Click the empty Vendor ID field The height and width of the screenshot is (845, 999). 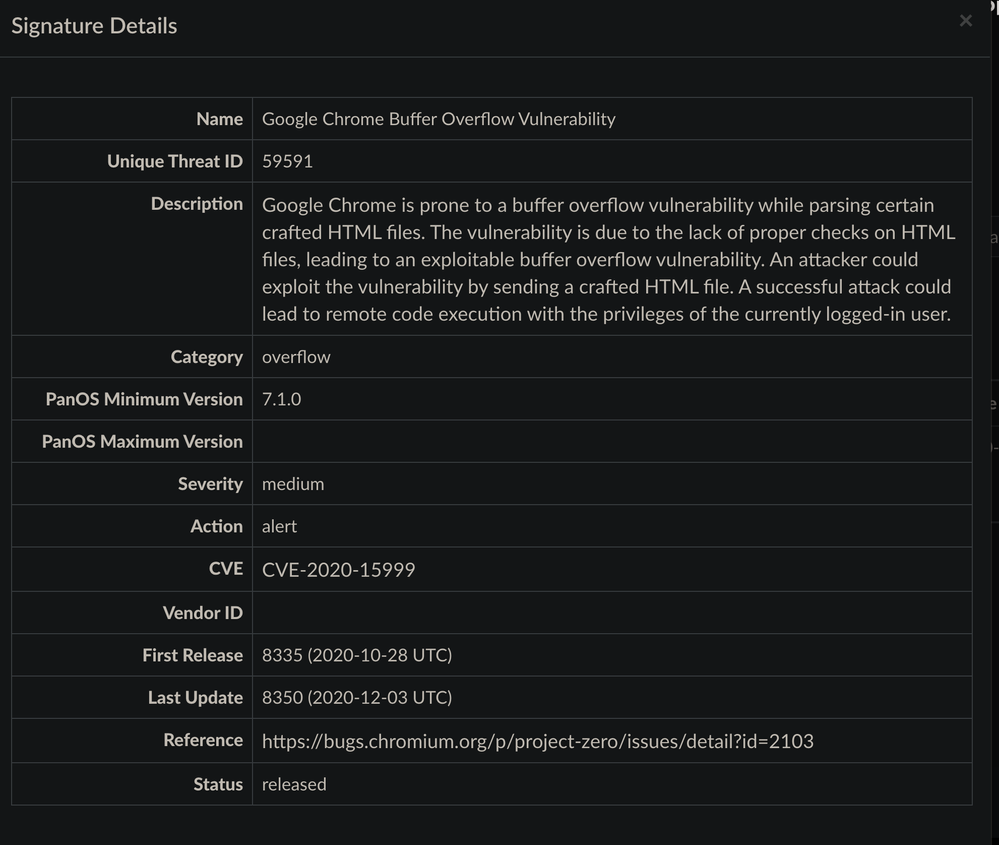[611, 613]
